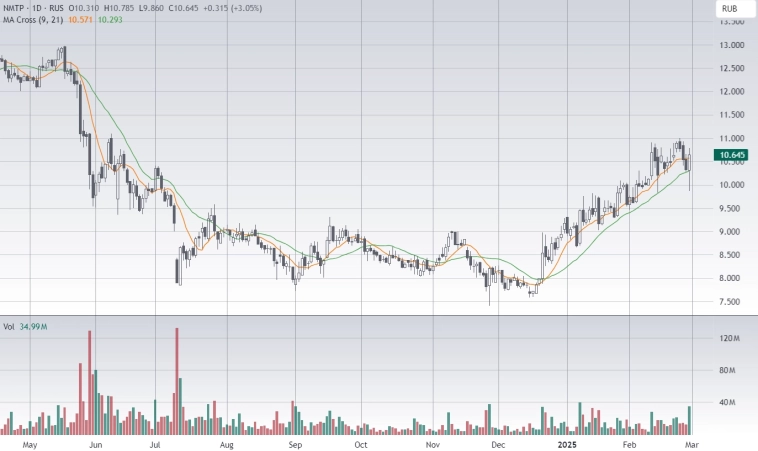Click the low price L9.860 in legend
Screen dimensions: 758x451
coord(151,8)
